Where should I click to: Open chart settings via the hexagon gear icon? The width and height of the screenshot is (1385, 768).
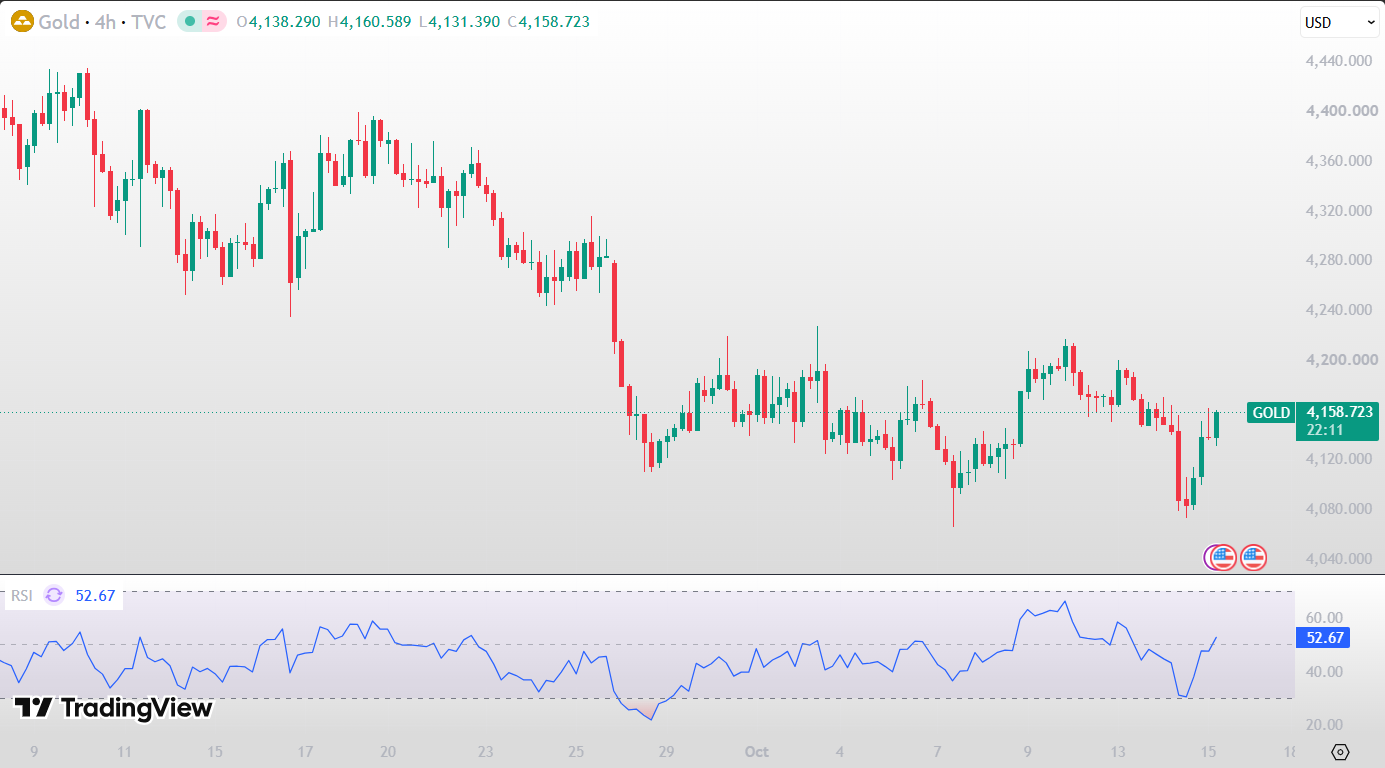coord(1341,752)
